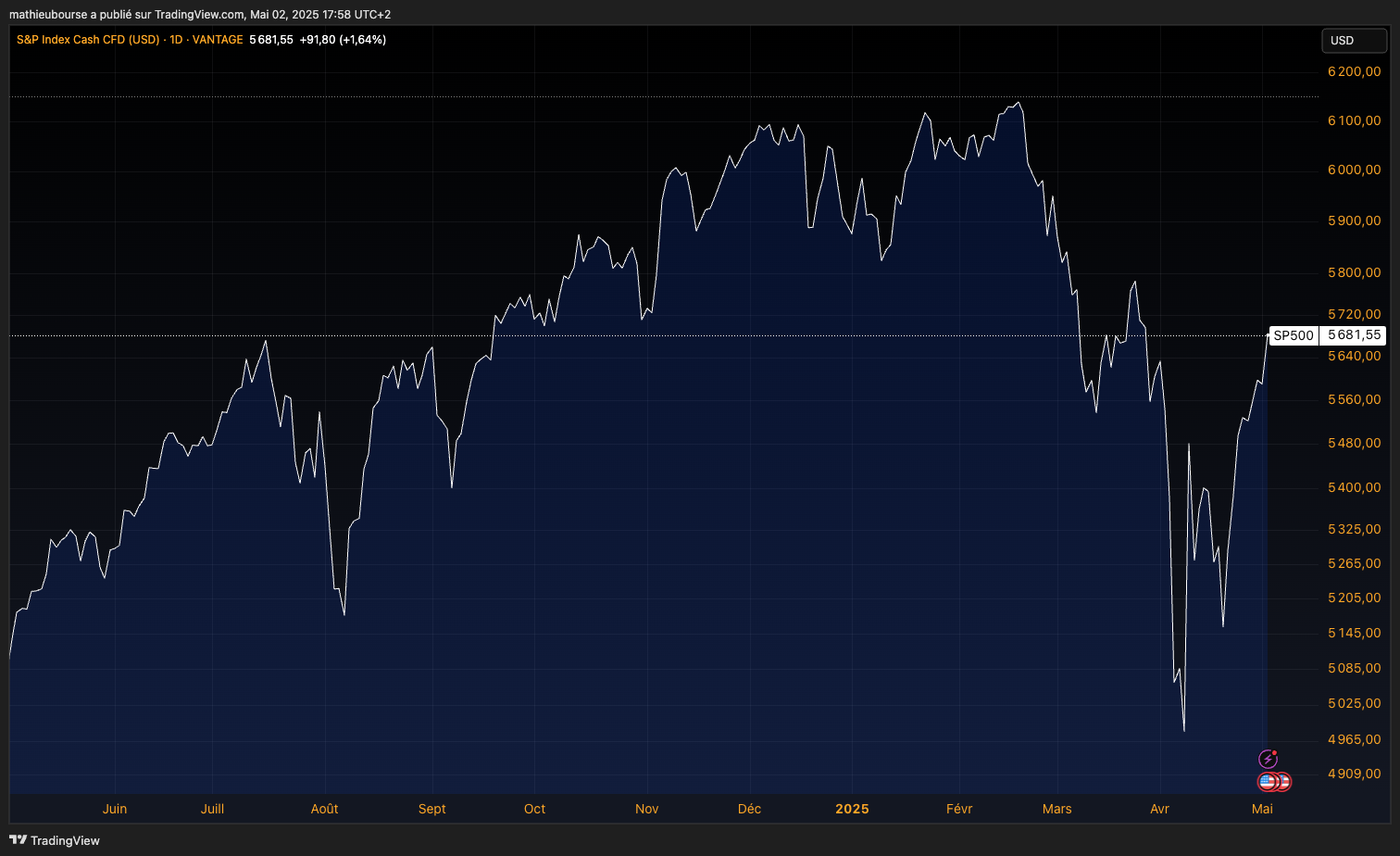The height and width of the screenshot is (856, 1400).
Task: Click the 5 681,55 current price tag on axis
Action: pyautogui.click(x=1354, y=335)
